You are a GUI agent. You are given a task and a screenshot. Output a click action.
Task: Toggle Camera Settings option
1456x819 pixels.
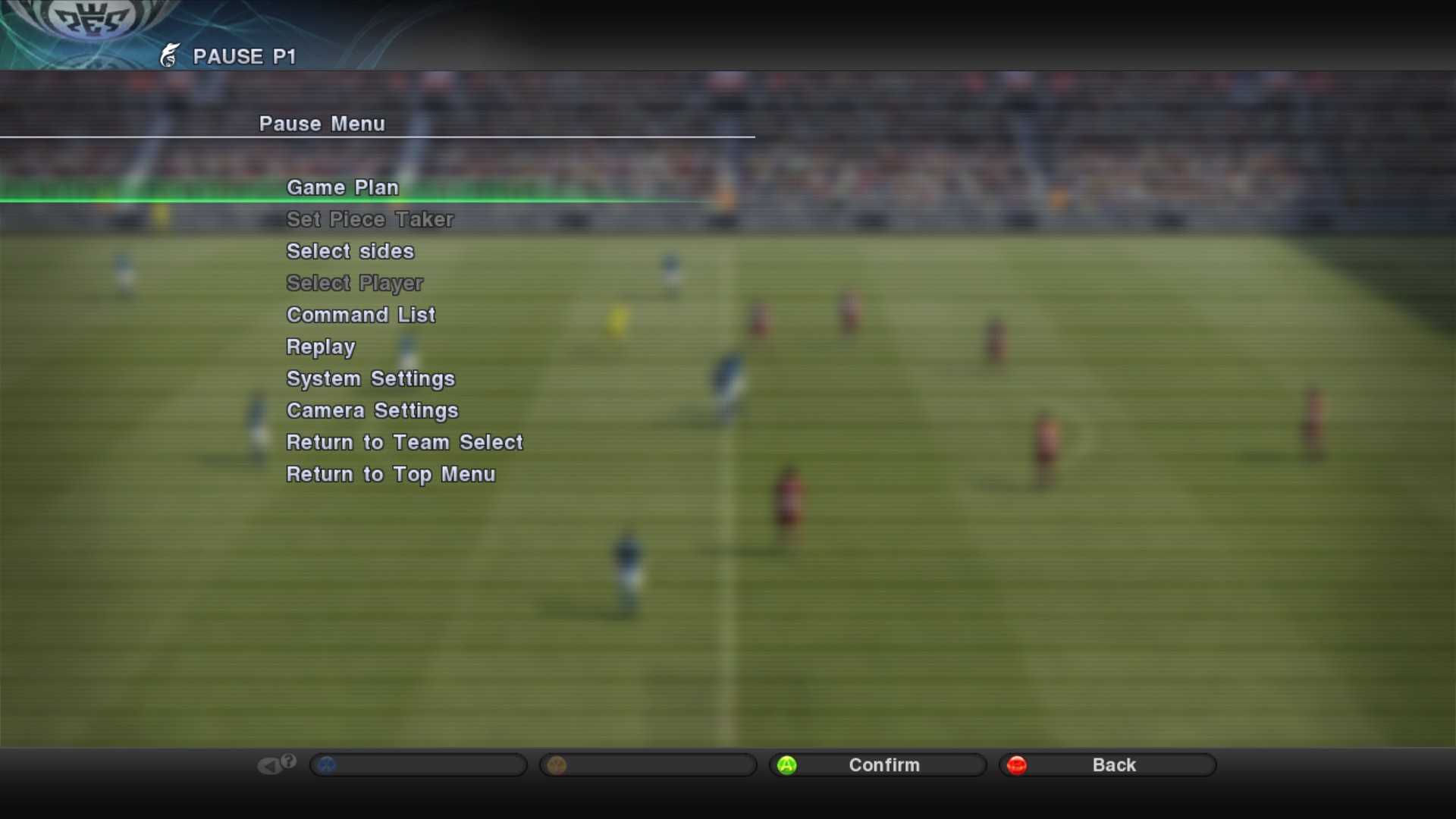coord(372,410)
